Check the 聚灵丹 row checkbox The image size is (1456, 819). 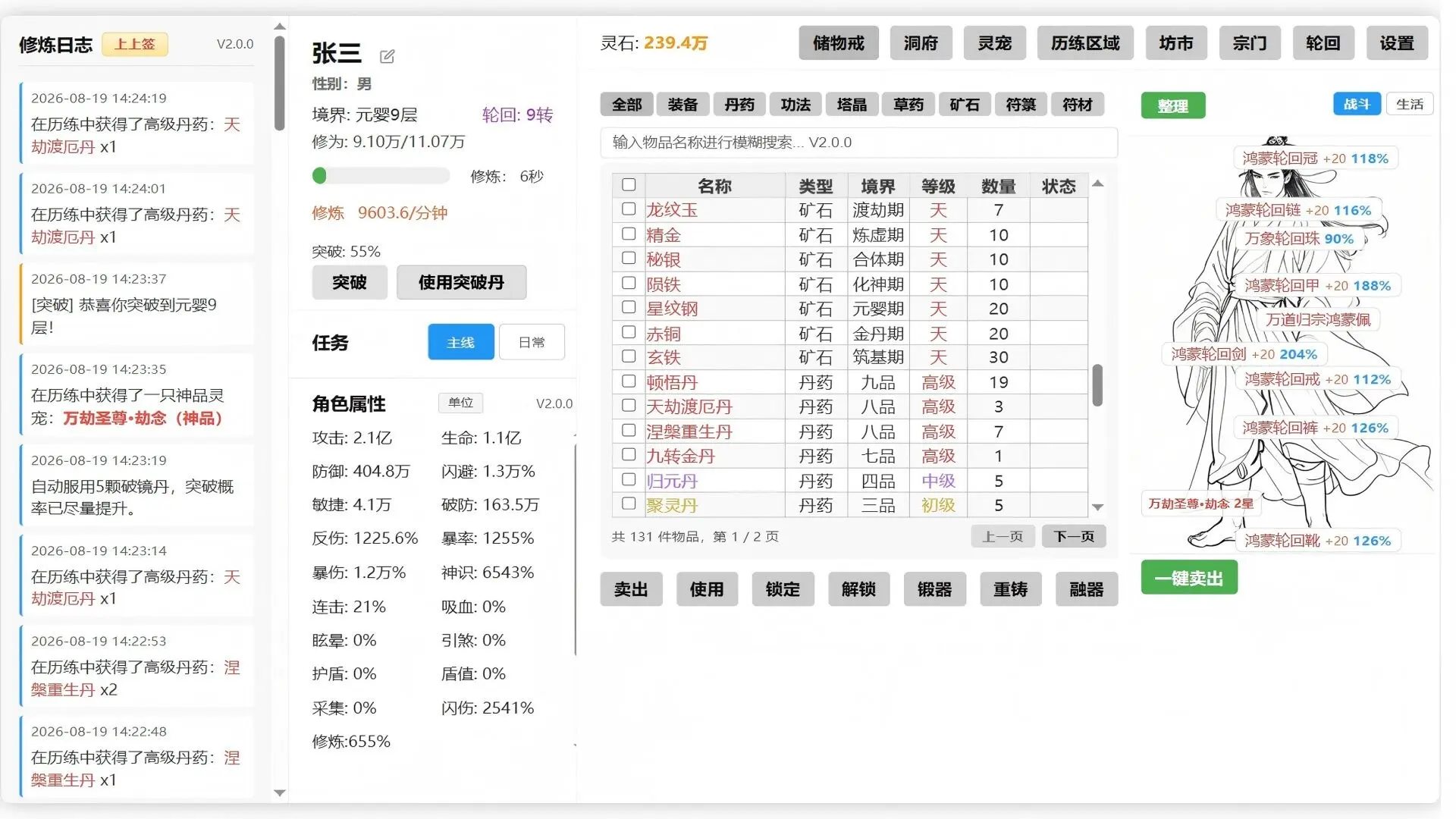(x=629, y=504)
